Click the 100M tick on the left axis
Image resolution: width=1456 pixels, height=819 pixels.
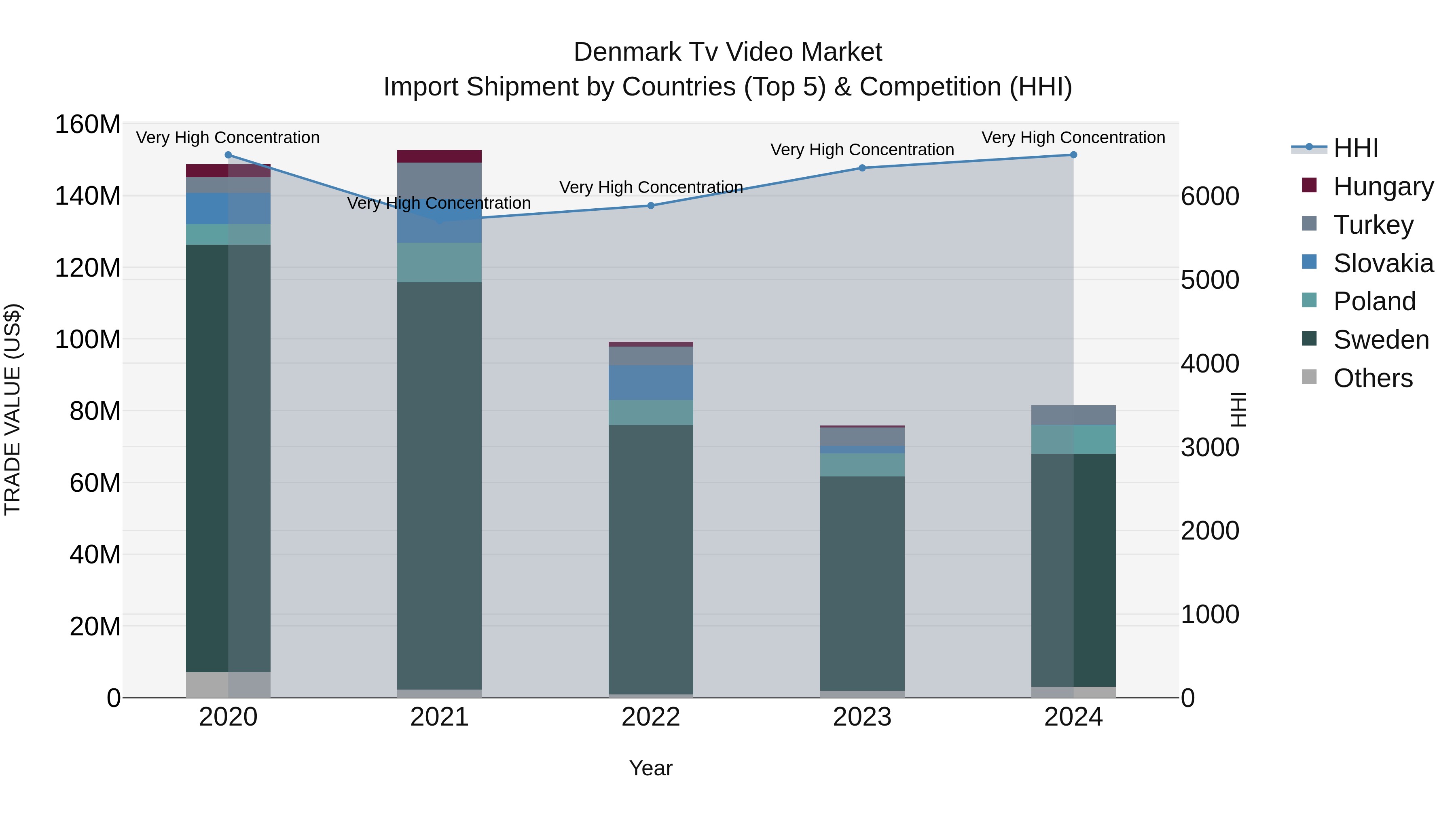click(x=88, y=340)
